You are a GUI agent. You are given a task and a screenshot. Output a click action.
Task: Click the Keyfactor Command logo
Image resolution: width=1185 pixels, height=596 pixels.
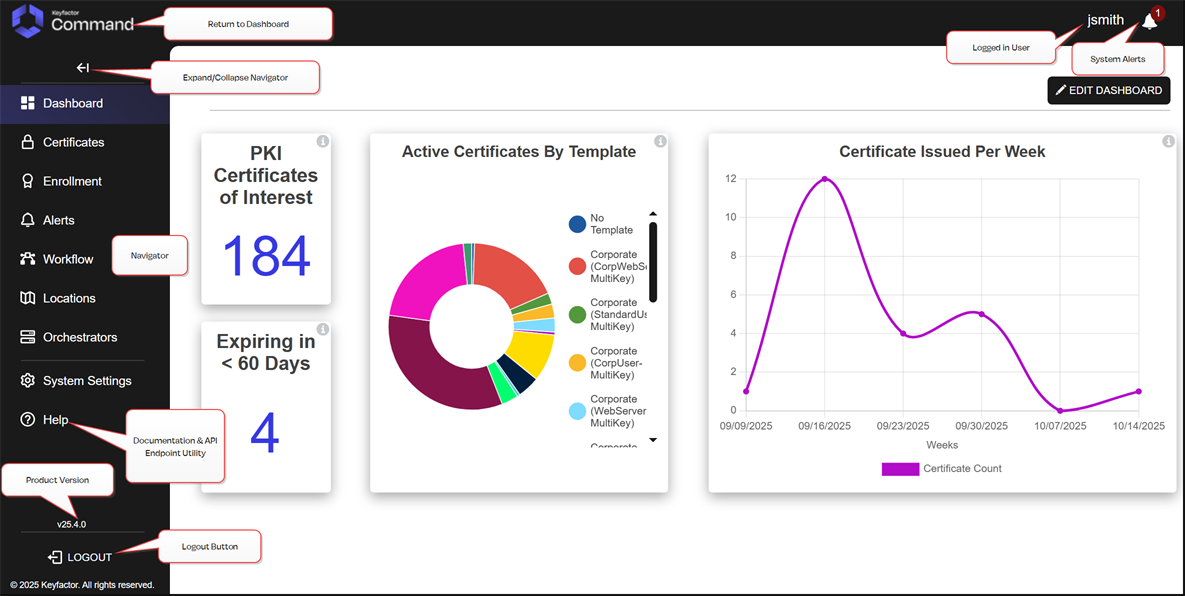[x=72, y=21]
